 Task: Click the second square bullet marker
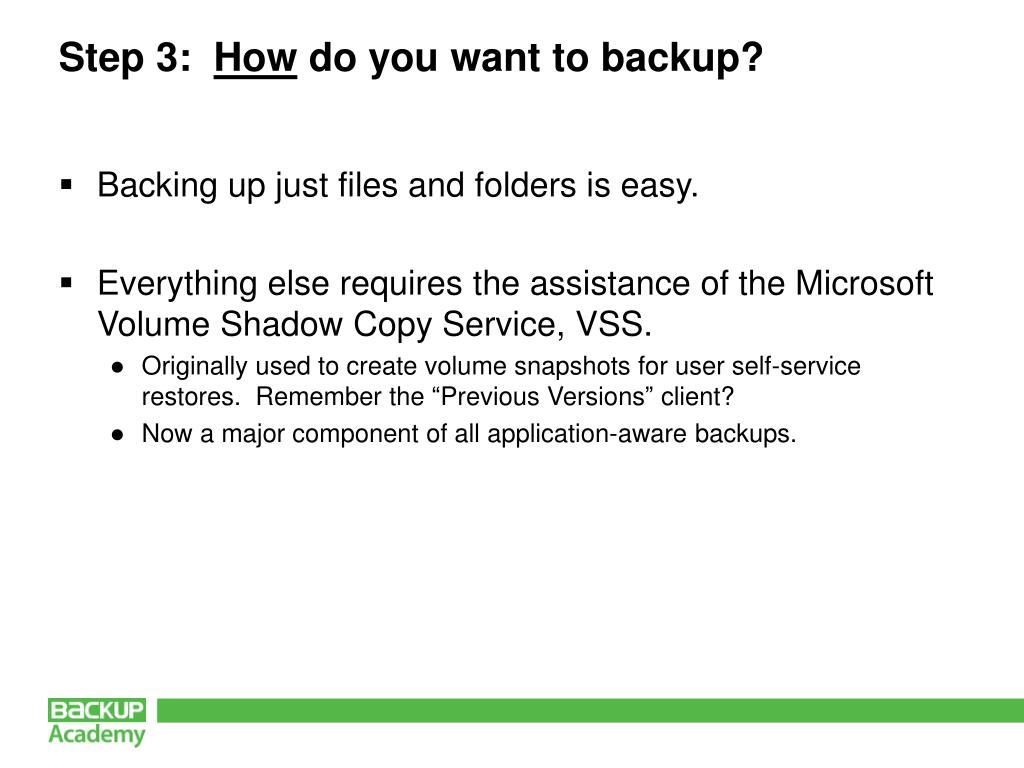66,283
